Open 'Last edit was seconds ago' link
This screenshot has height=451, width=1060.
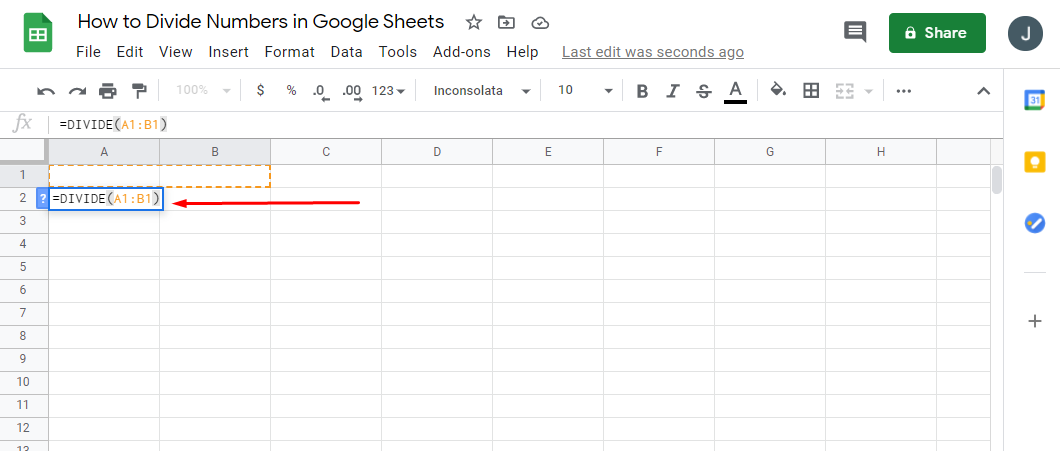pos(652,52)
